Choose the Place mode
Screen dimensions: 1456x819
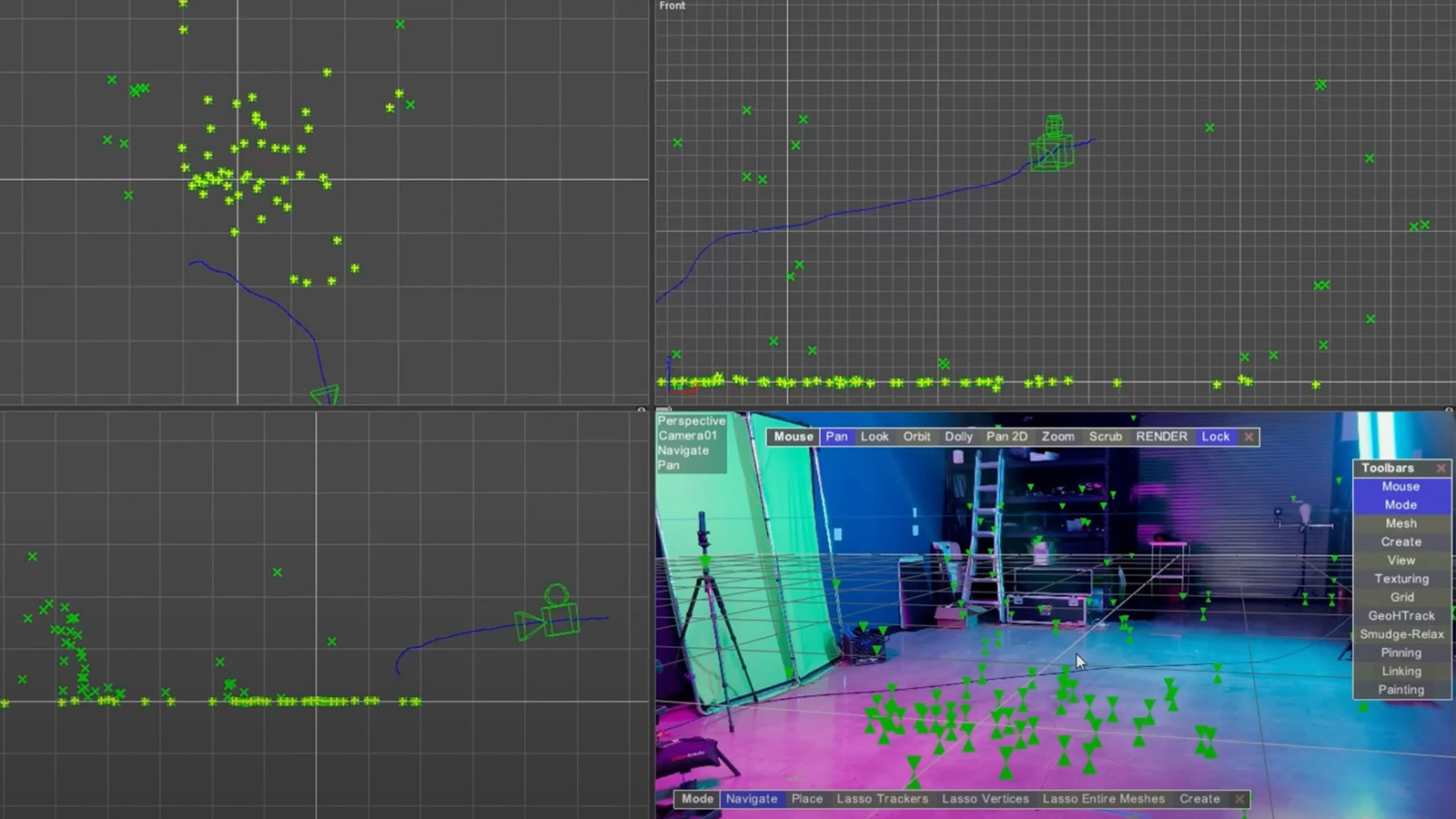[x=806, y=799]
